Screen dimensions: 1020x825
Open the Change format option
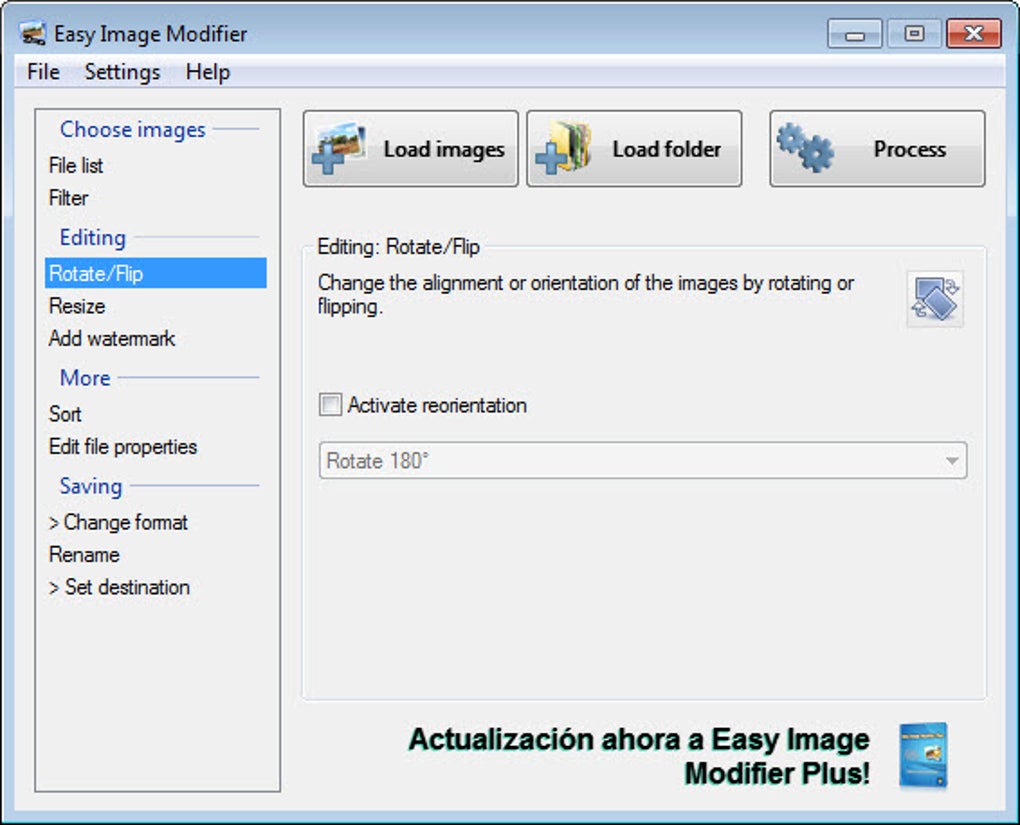point(118,522)
